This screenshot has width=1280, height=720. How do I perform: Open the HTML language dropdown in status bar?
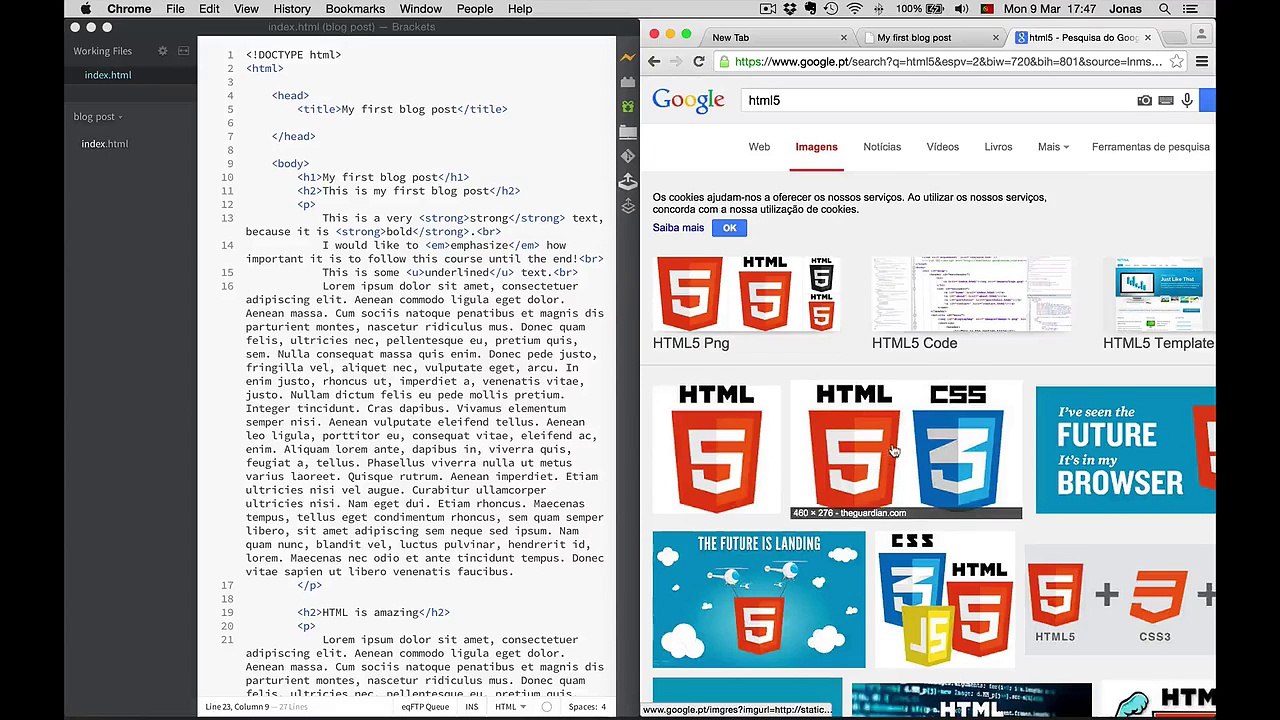pyautogui.click(x=510, y=707)
